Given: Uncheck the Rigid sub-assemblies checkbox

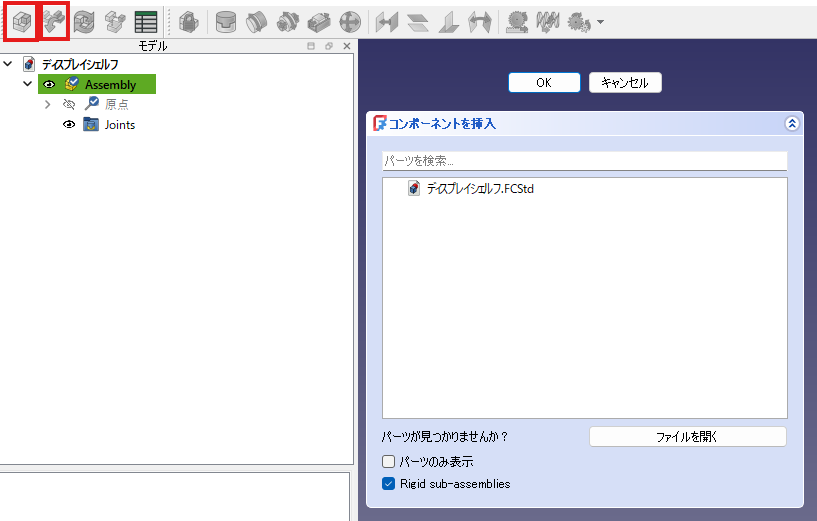Looking at the screenshot, I should 389,484.
